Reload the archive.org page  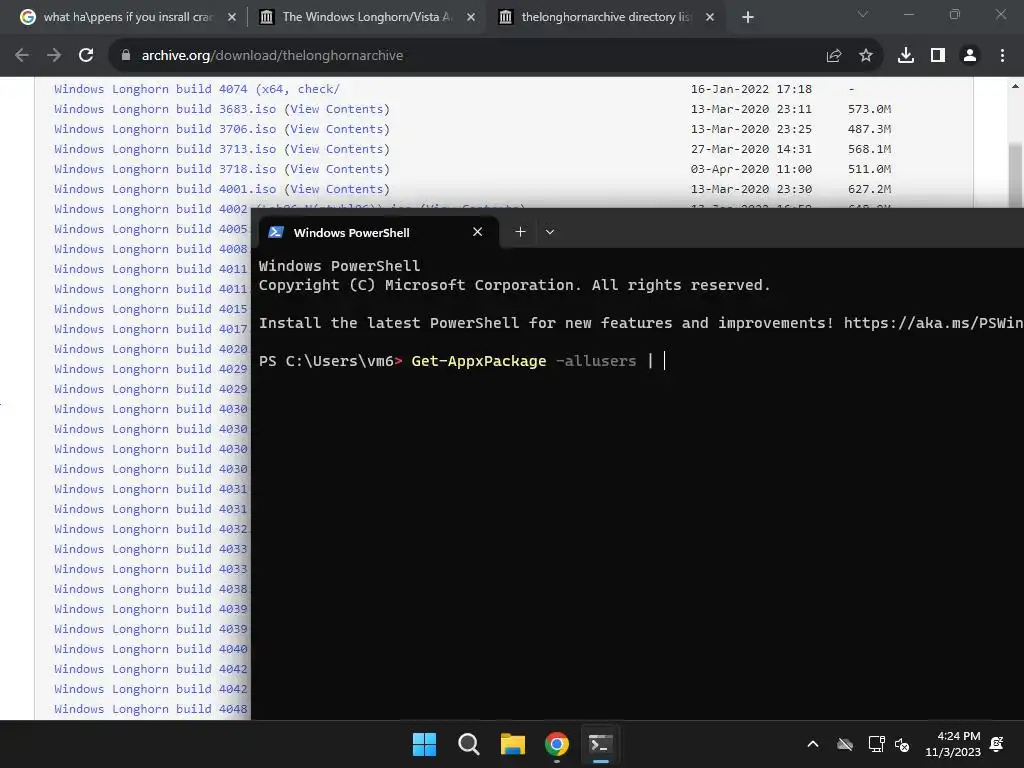(86, 56)
